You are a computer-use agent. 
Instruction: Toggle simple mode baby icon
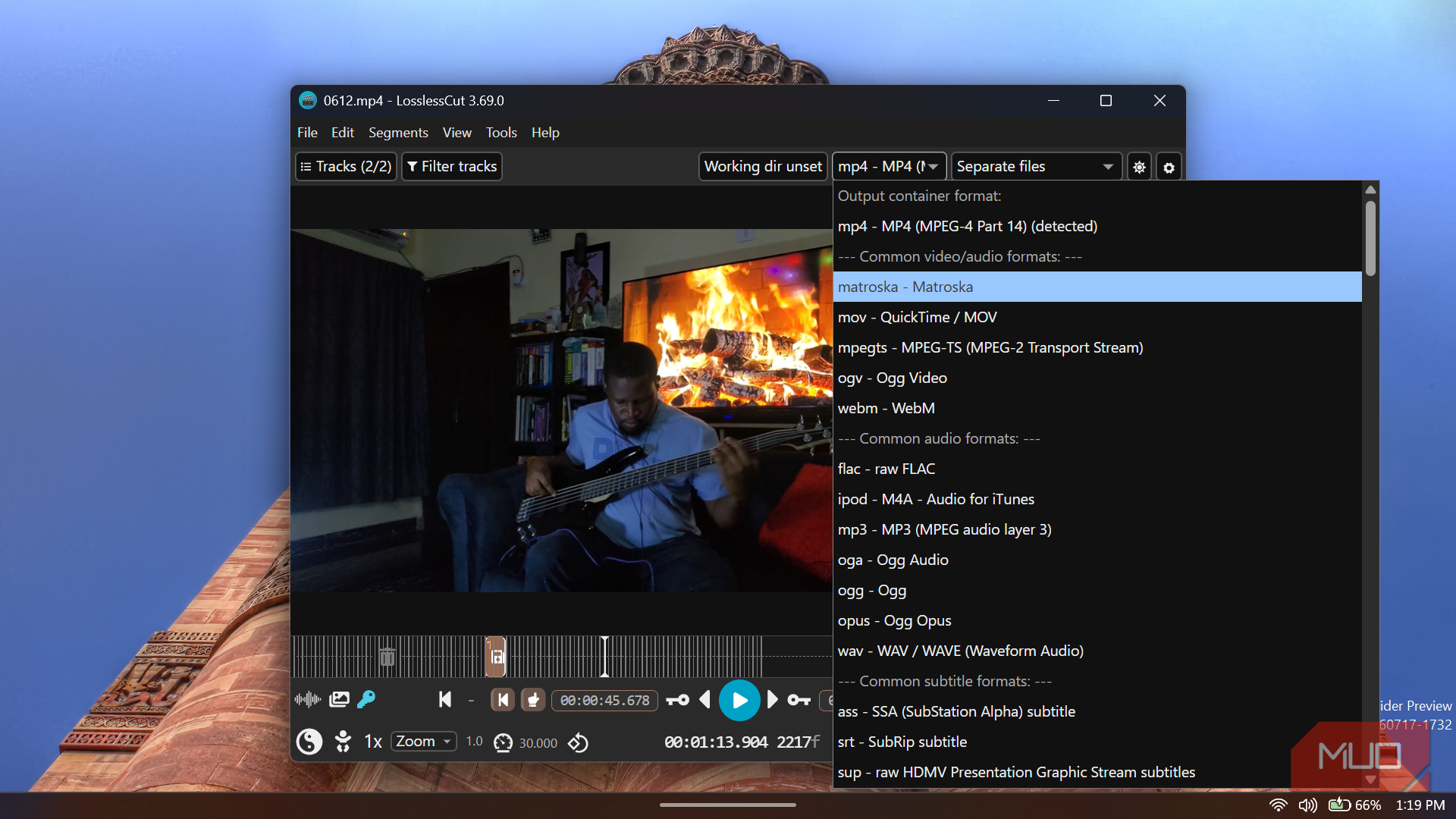(343, 742)
